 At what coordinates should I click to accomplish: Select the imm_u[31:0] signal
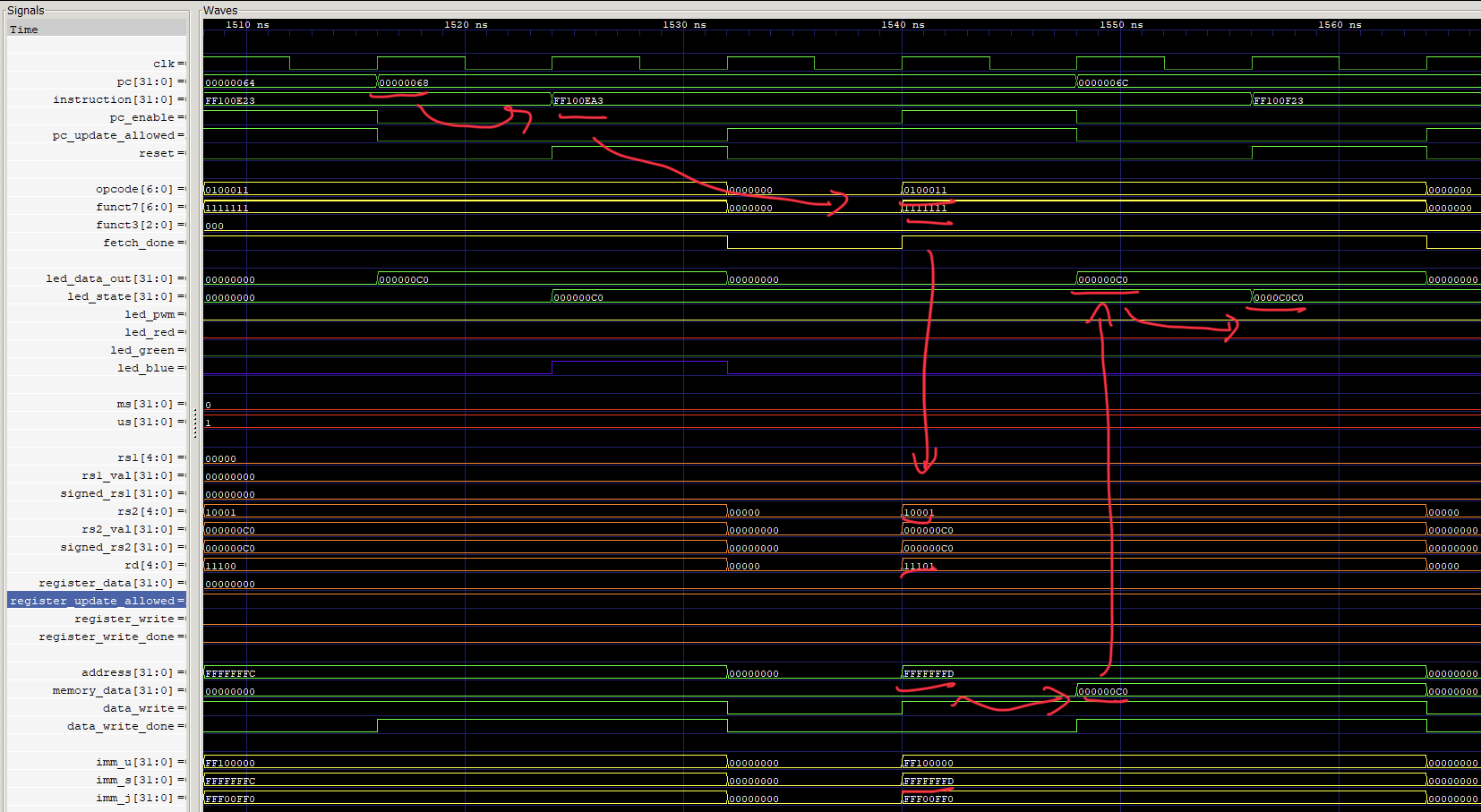(97, 762)
